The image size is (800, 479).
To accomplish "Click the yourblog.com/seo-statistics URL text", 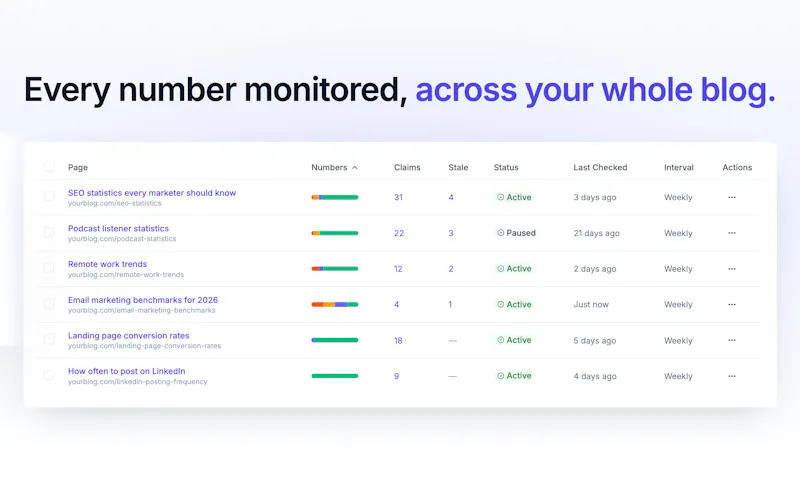I will click(115, 203).
